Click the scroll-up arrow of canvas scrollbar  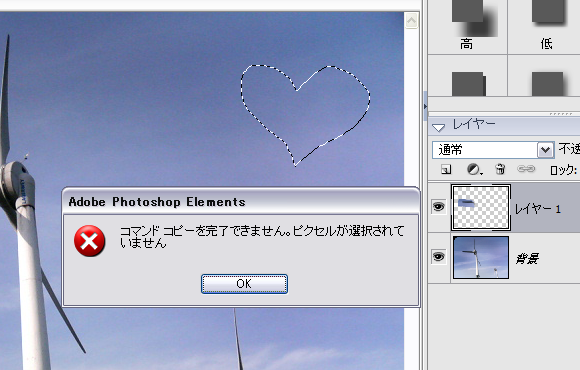[412, 20]
